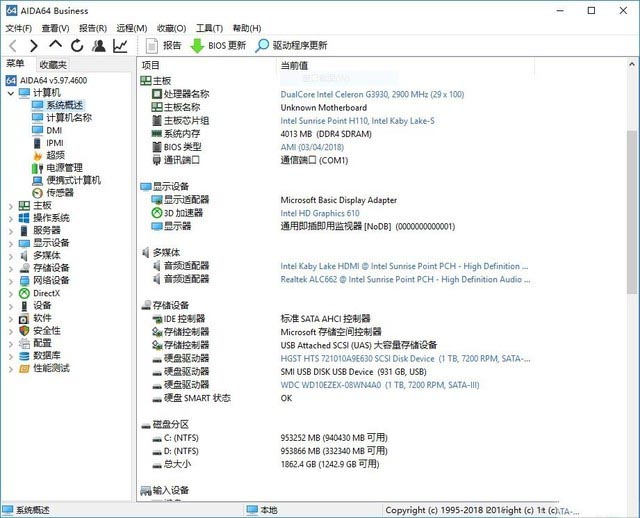Select 系统概述 in the tree
The width and height of the screenshot is (640, 518).
pyautogui.click(x=64, y=105)
